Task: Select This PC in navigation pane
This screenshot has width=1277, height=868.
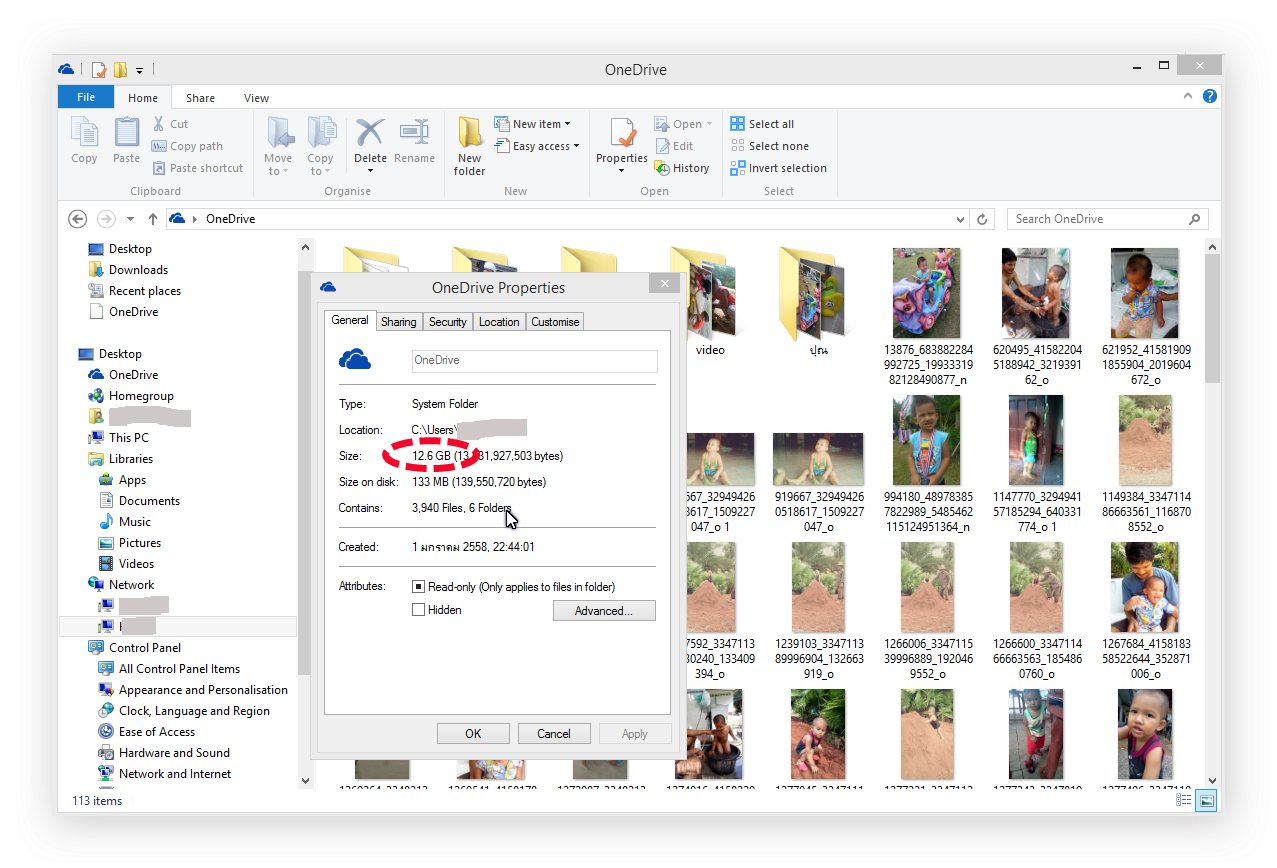Action: (x=129, y=438)
